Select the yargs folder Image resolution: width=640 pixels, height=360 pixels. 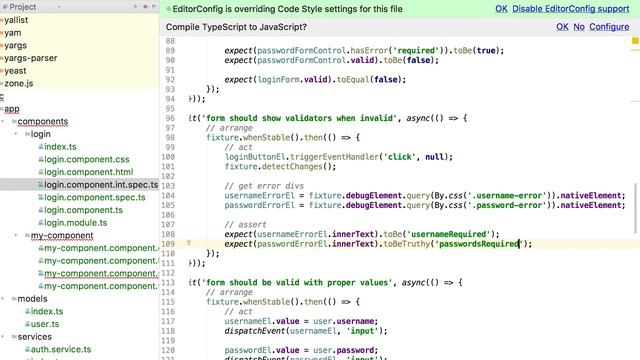(x=16, y=45)
